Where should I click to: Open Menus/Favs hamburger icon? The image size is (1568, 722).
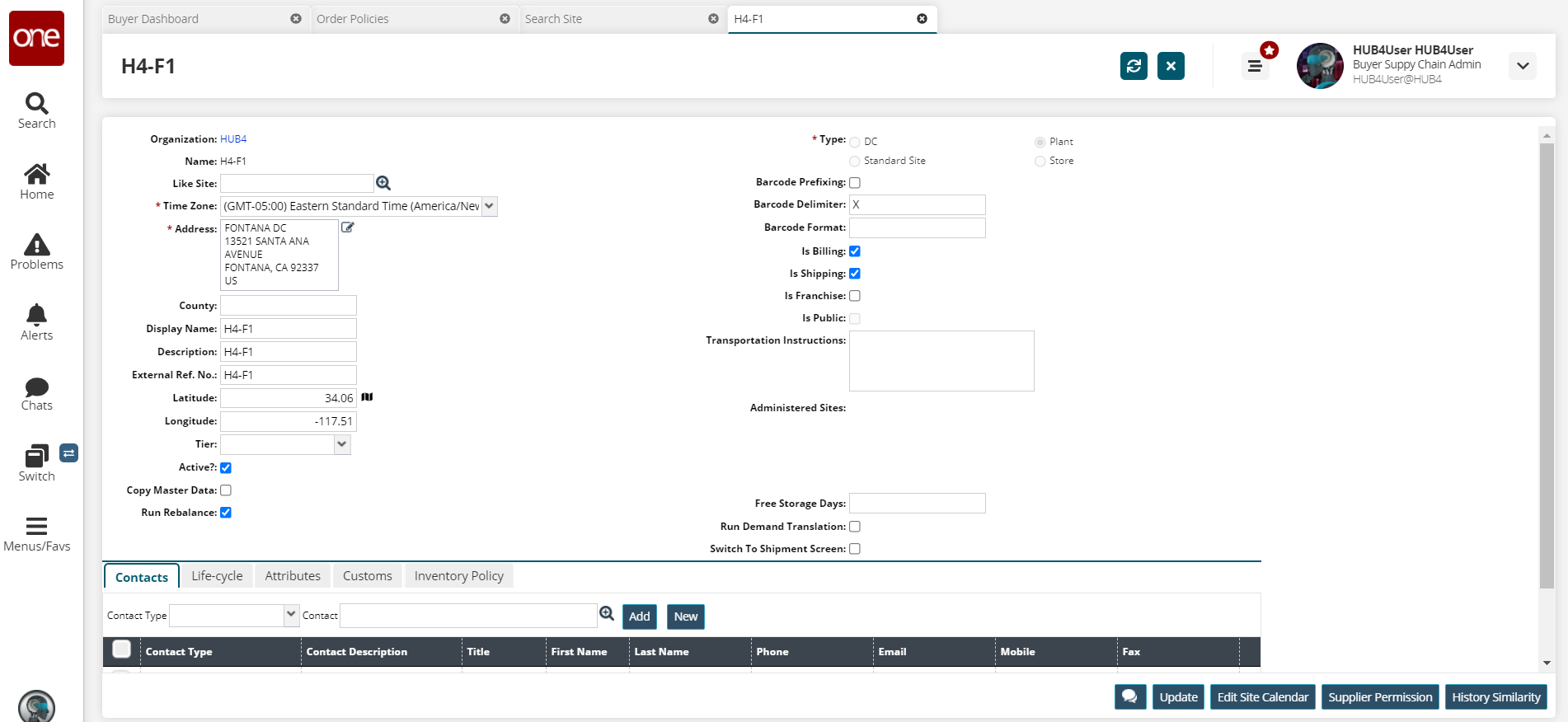coord(36,526)
